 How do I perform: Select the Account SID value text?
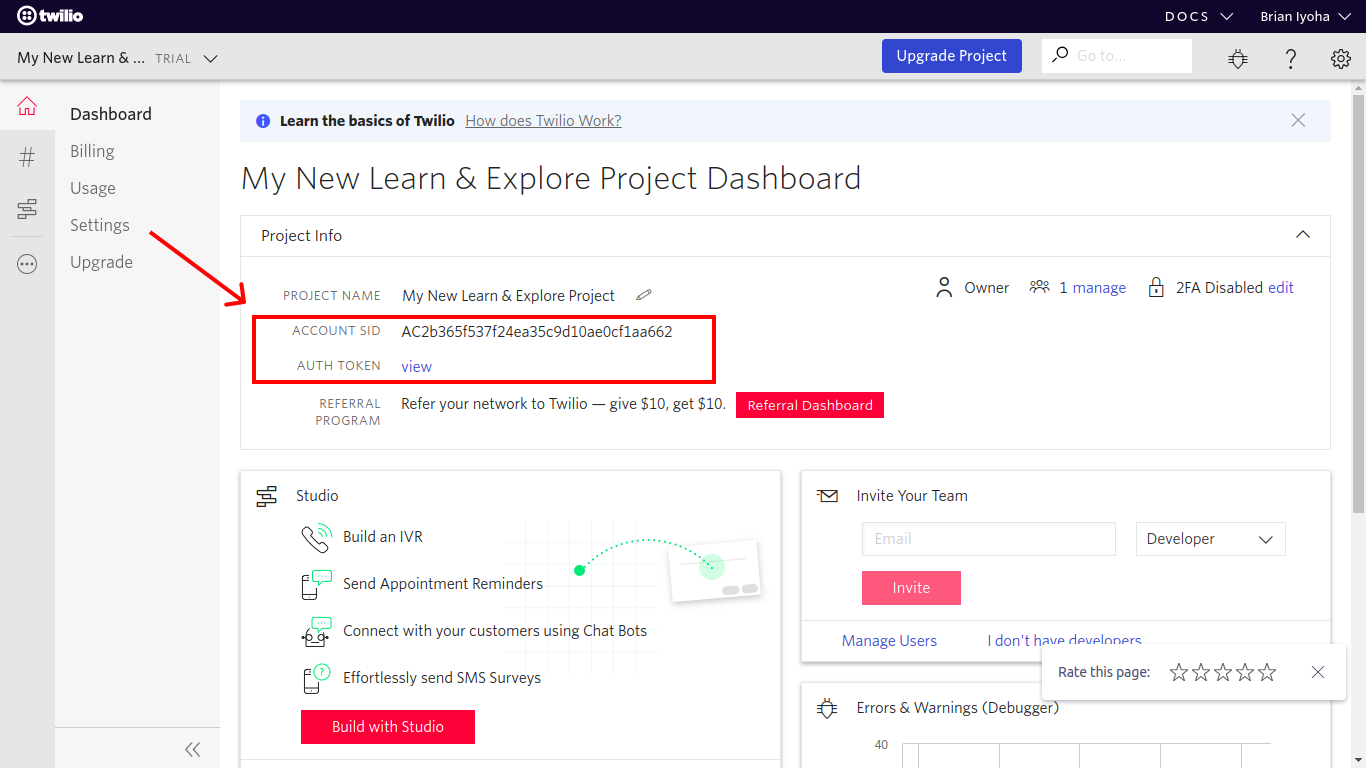click(x=537, y=332)
